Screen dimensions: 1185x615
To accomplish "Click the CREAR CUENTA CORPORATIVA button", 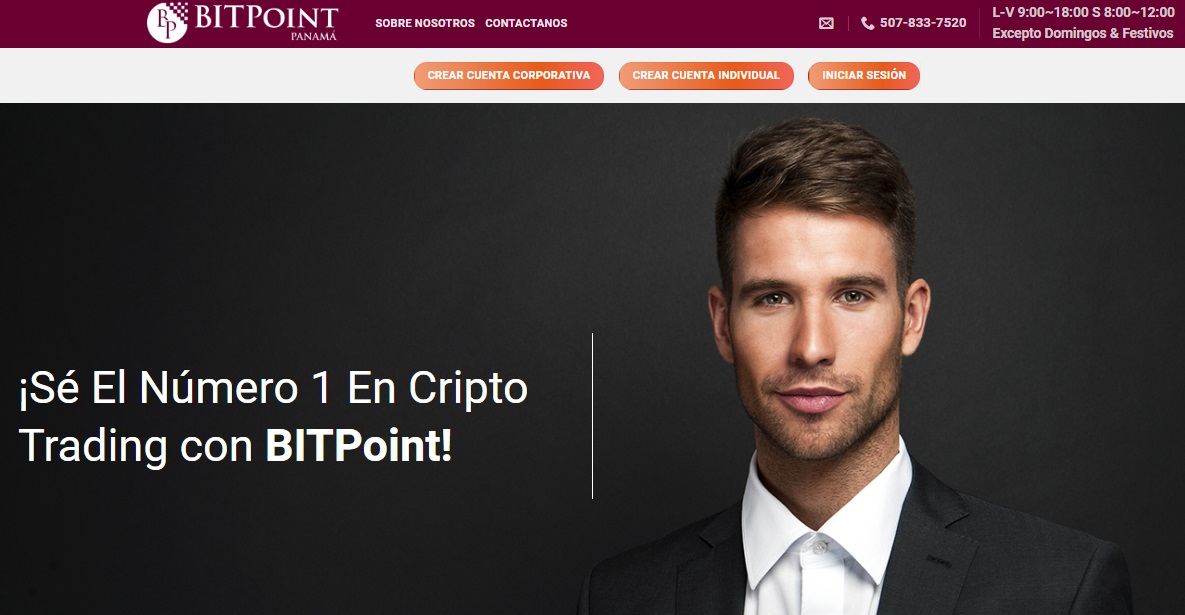I will pyautogui.click(x=509, y=76).
